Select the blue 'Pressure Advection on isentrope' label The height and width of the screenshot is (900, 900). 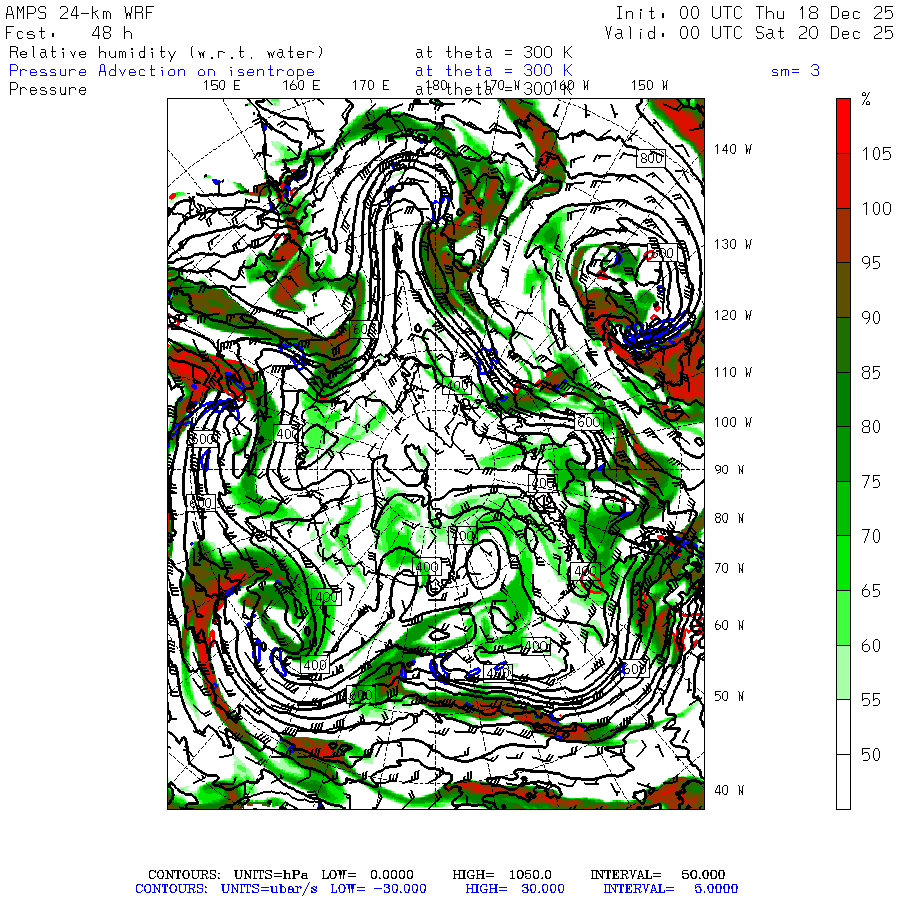[161, 71]
